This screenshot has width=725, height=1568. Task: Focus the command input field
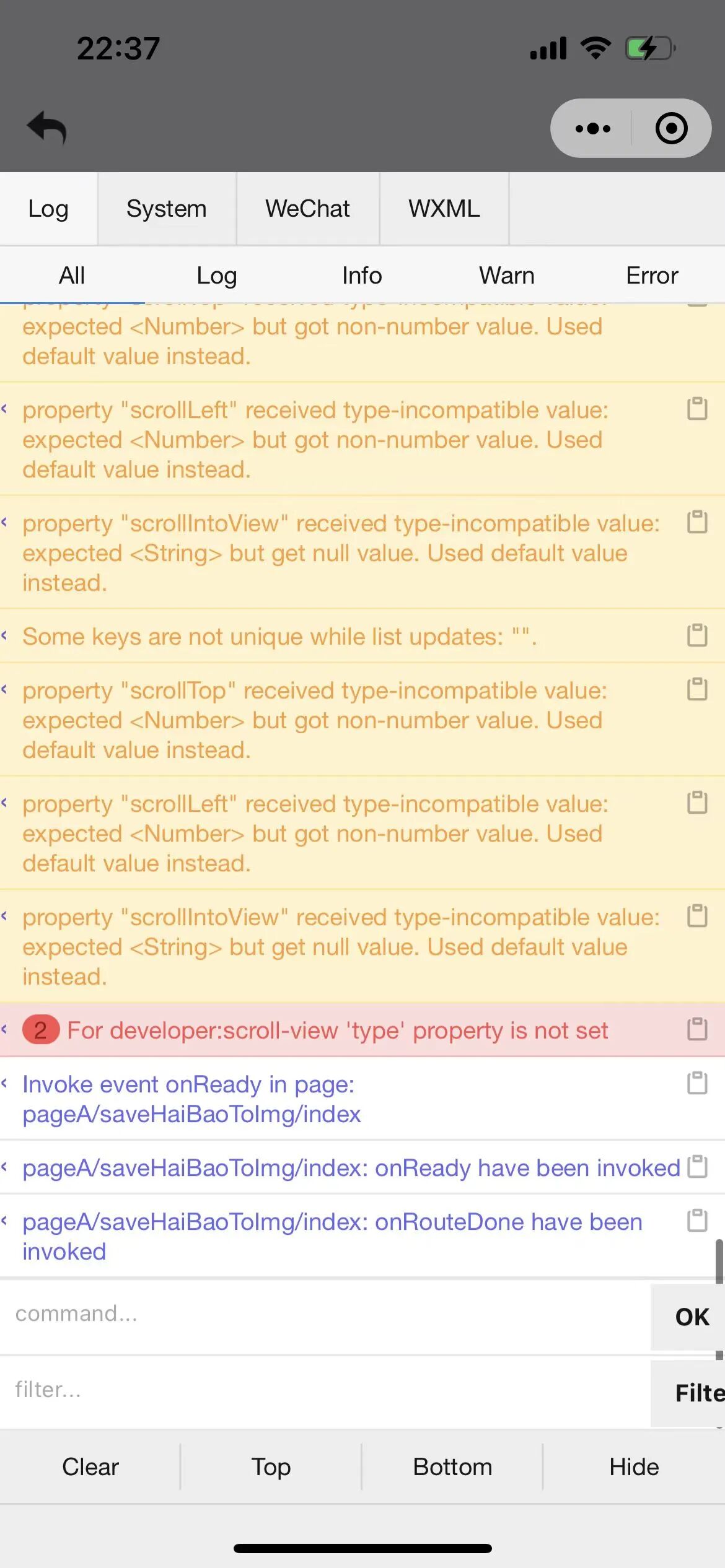point(322,1313)
